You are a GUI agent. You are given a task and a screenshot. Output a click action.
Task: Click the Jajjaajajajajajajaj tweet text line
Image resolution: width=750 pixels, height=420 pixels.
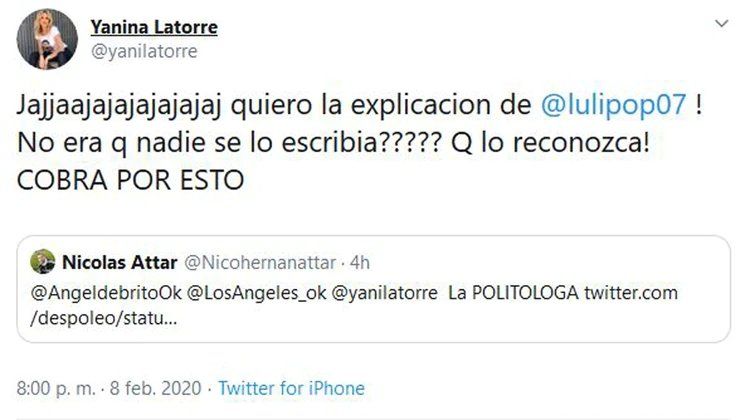coord(360,105)
